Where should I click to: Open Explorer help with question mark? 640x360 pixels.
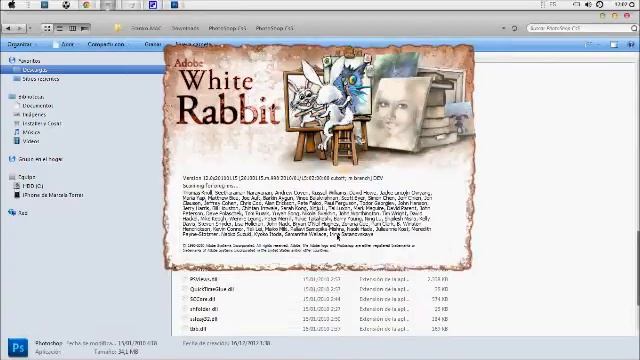[631, 44]
